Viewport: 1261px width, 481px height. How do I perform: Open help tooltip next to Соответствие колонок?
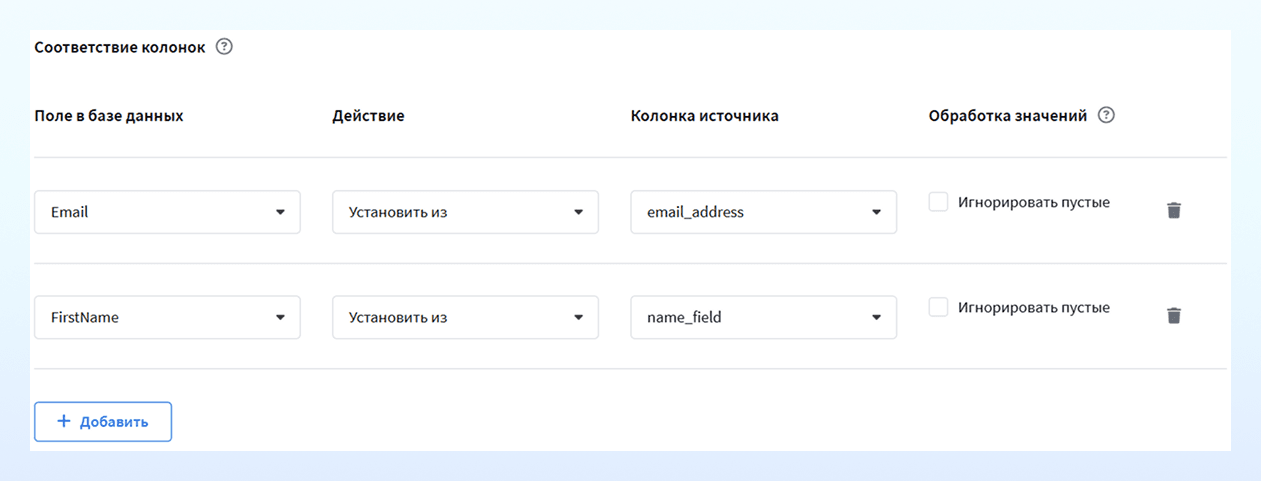click(x=224, y=46)
